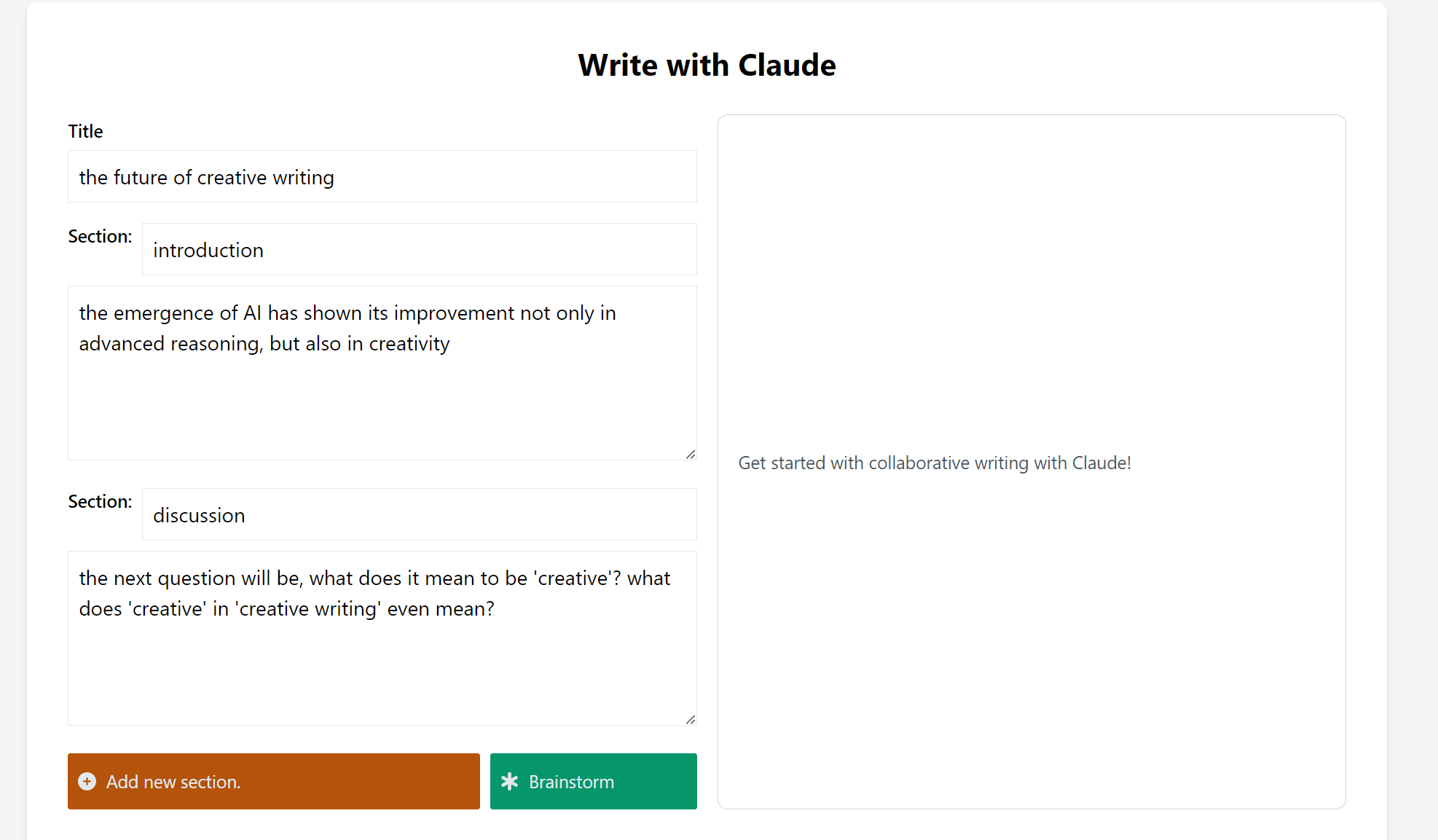Grab the introduction text area resize handle
Screen dimensions: 1438x840
tap(691, 455)
